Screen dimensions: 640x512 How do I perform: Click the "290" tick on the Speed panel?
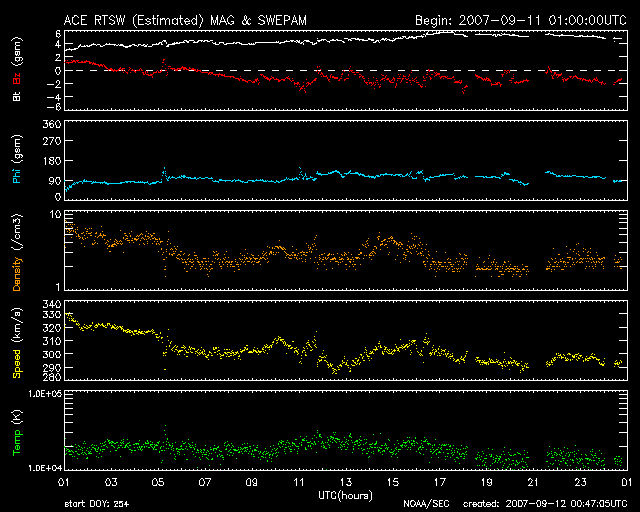52,367
